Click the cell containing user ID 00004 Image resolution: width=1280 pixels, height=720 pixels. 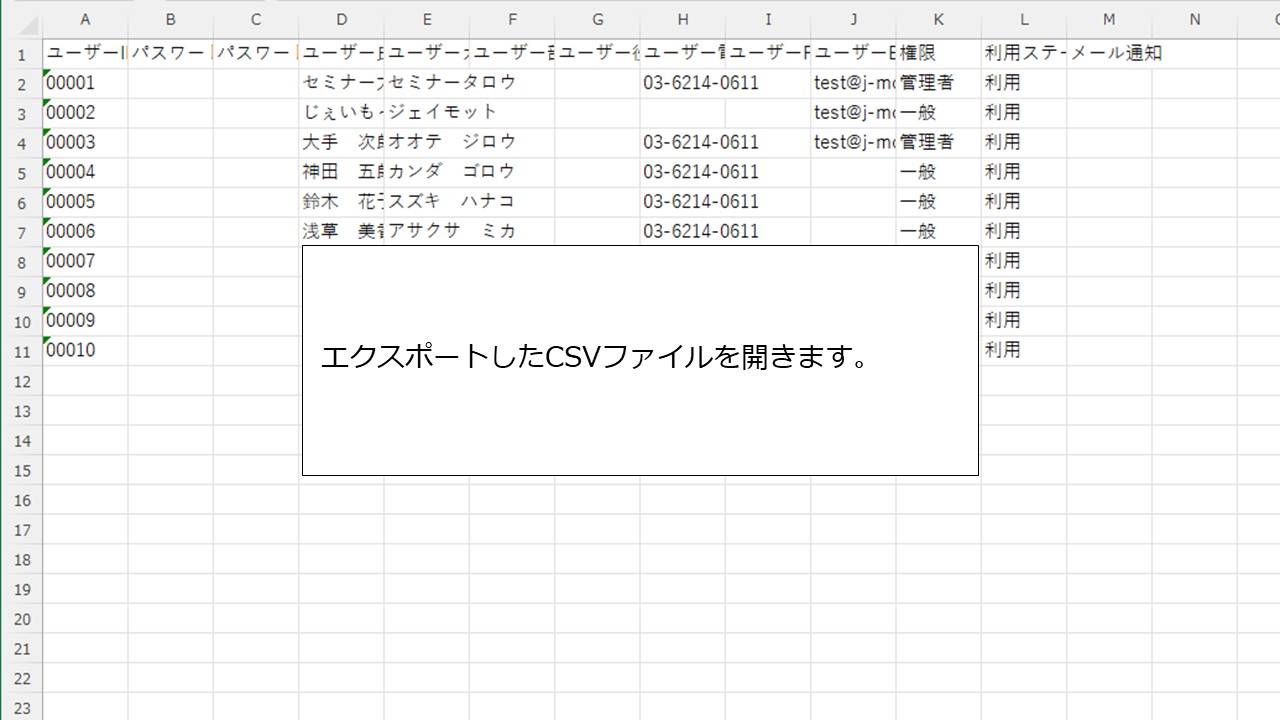pyautogui.click(x=85, y=172)
